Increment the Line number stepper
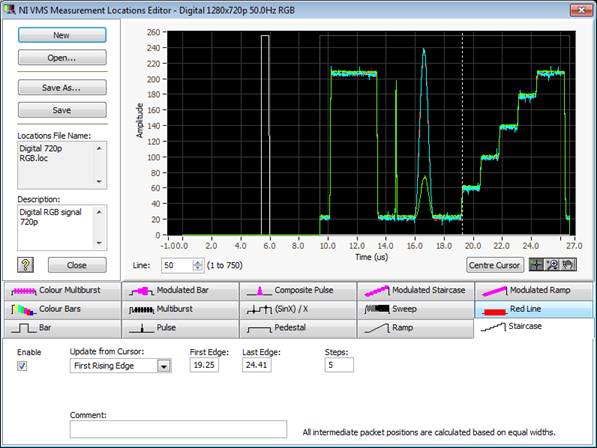 (x=198, y=262)
